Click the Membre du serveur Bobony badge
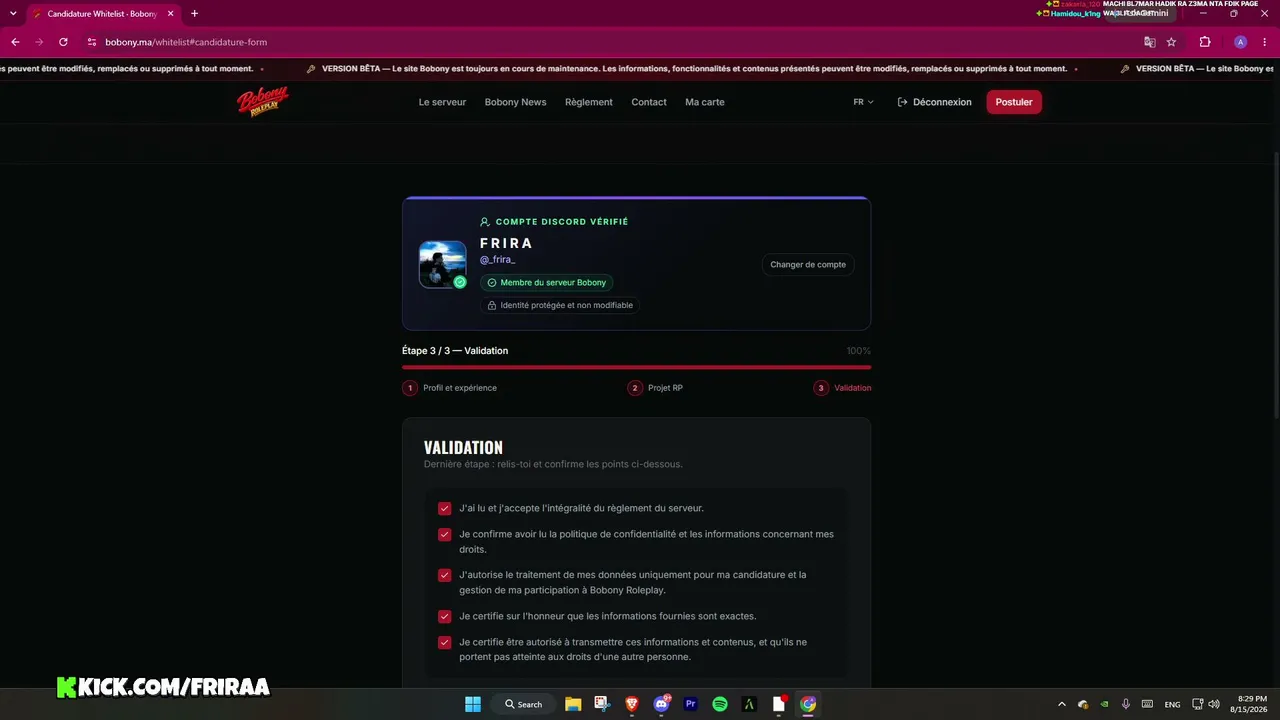 (546, 283)
